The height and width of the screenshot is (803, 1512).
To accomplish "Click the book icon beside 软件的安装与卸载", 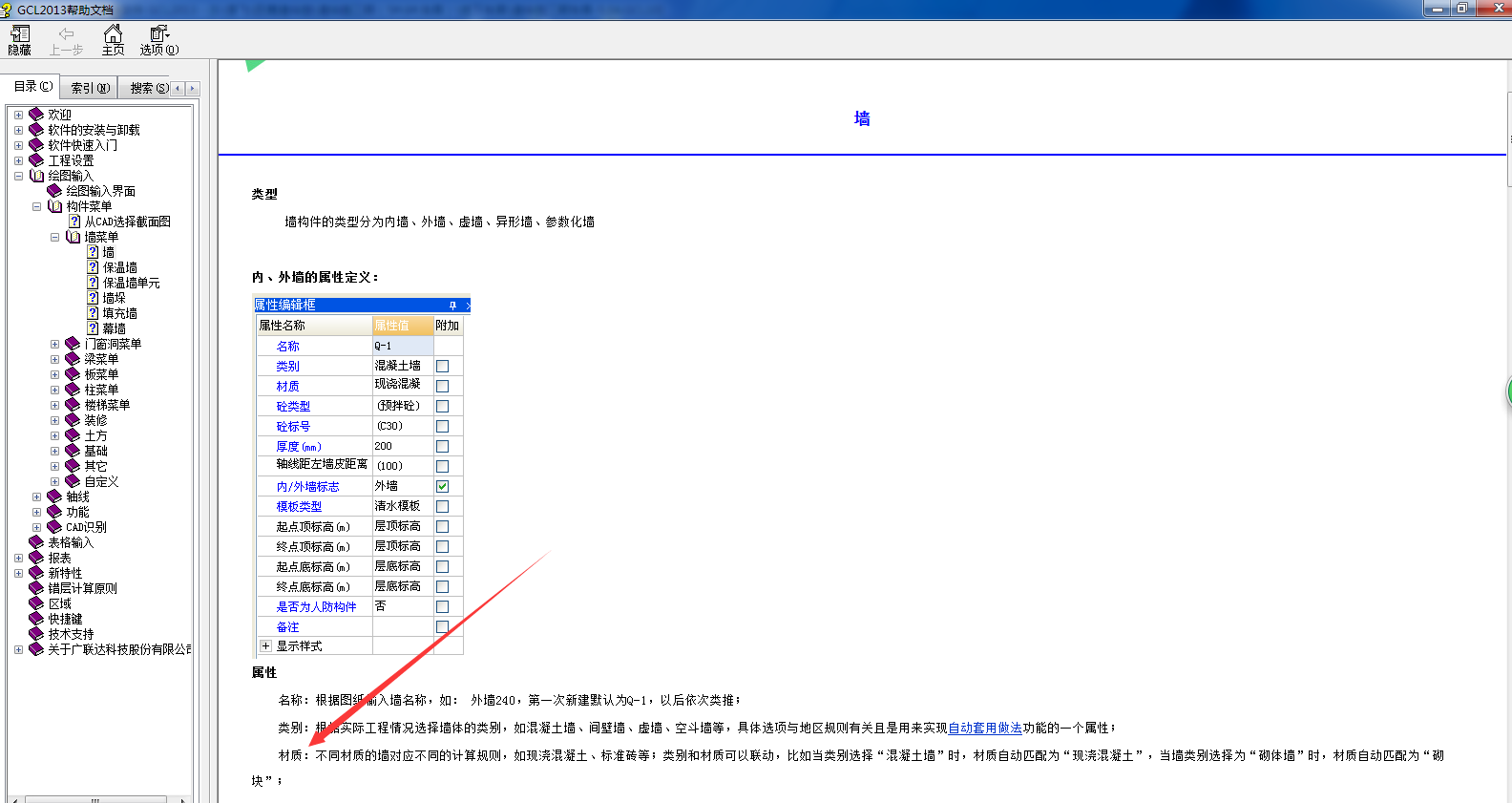I will pyautogui.click(x=36, y=130).
